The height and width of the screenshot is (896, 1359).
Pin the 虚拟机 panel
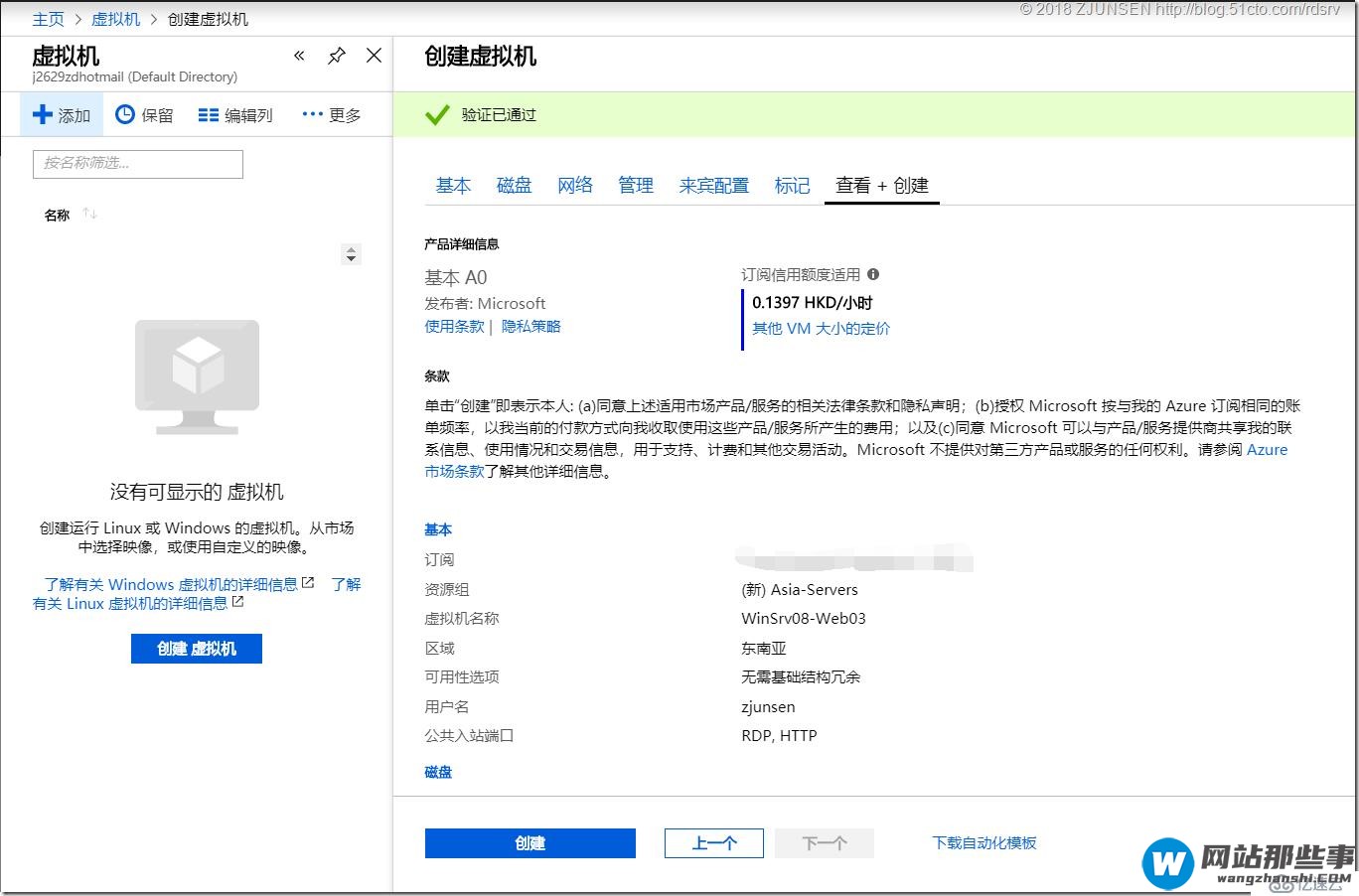pyautogui.click(x=337, y=56)
